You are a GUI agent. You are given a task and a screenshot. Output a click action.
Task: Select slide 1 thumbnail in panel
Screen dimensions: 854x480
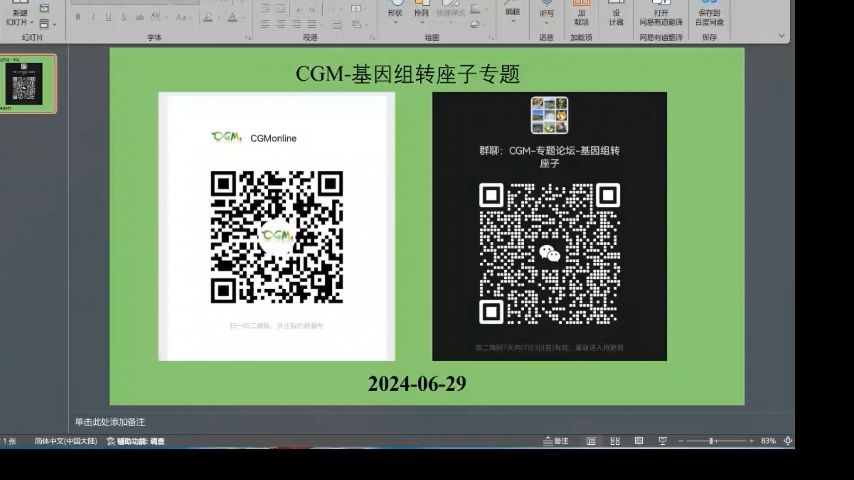click(x=27, y=83)
